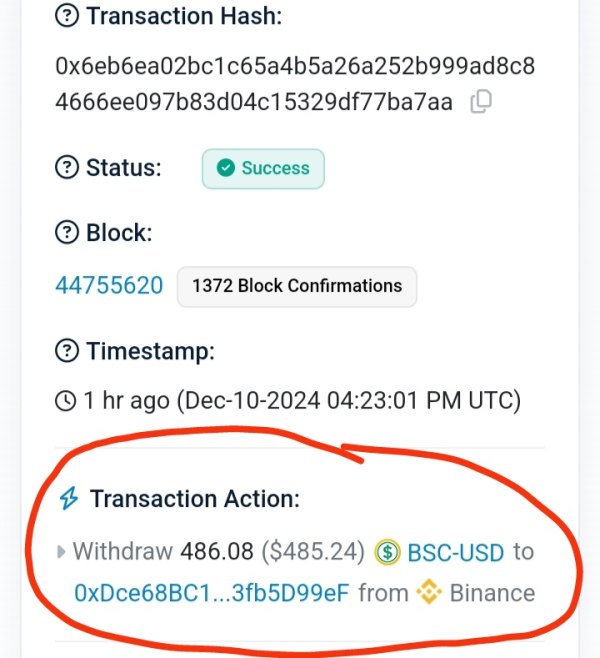Click the green Success status badge
The width and height of the screenshot is (600, 658).
(263, 169)
